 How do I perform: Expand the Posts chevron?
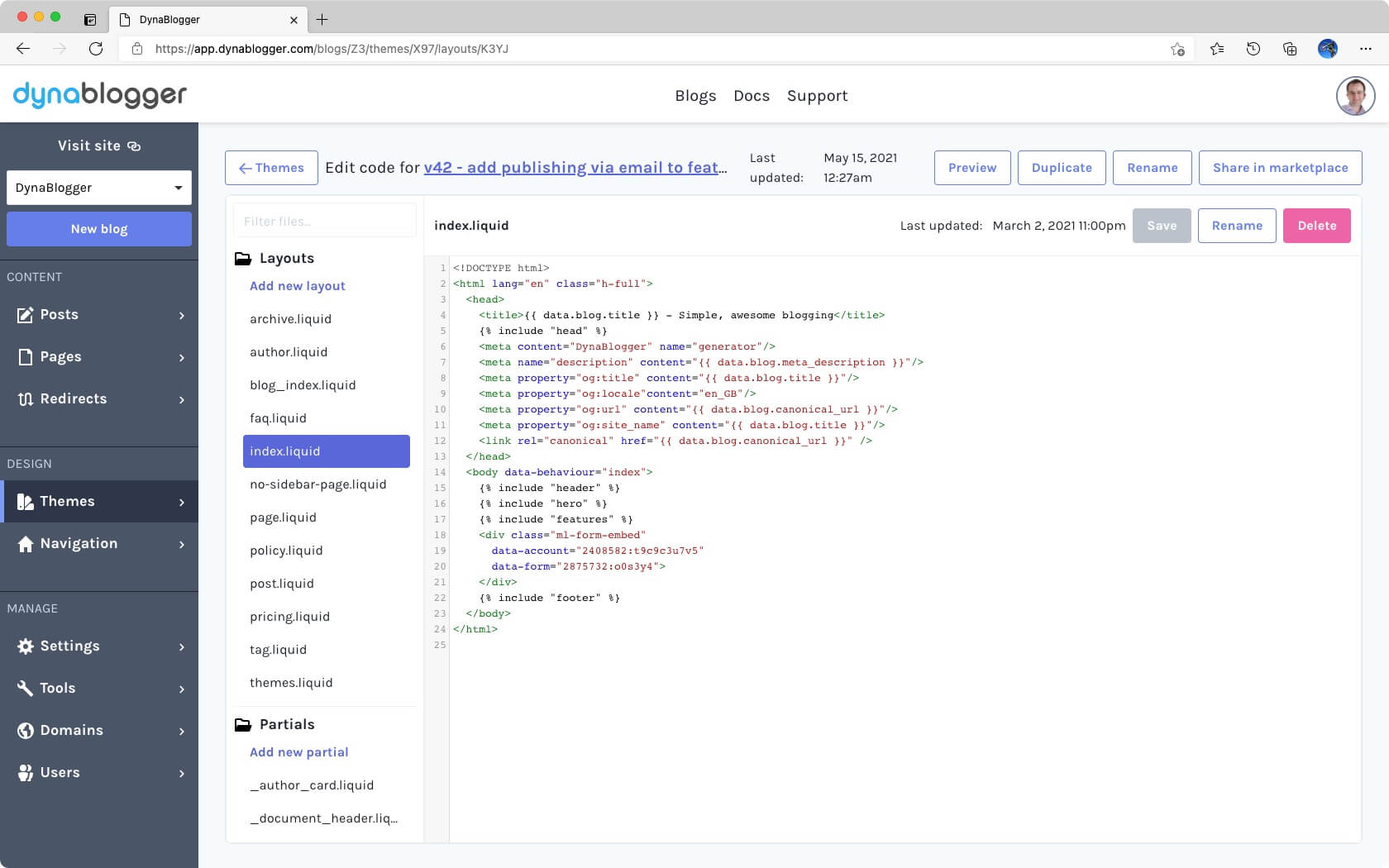[182, 316]
